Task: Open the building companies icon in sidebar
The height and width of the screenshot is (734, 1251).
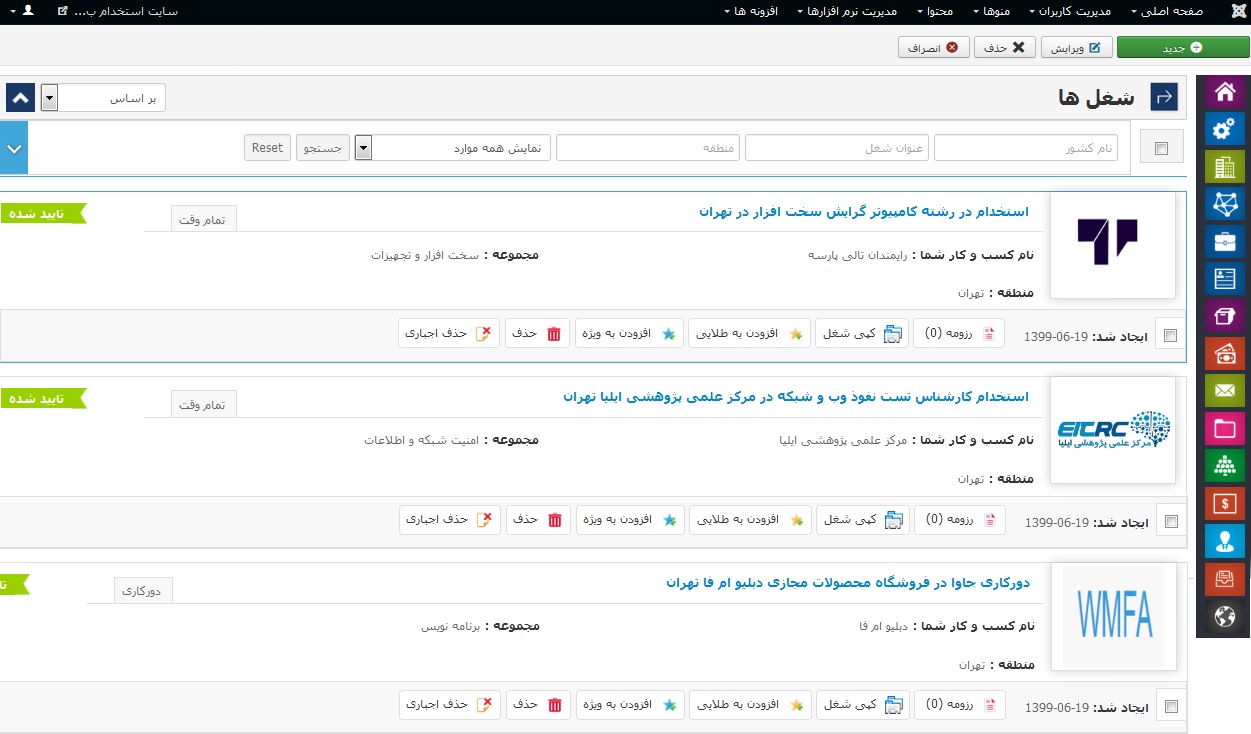Action: pos(1223,167)
